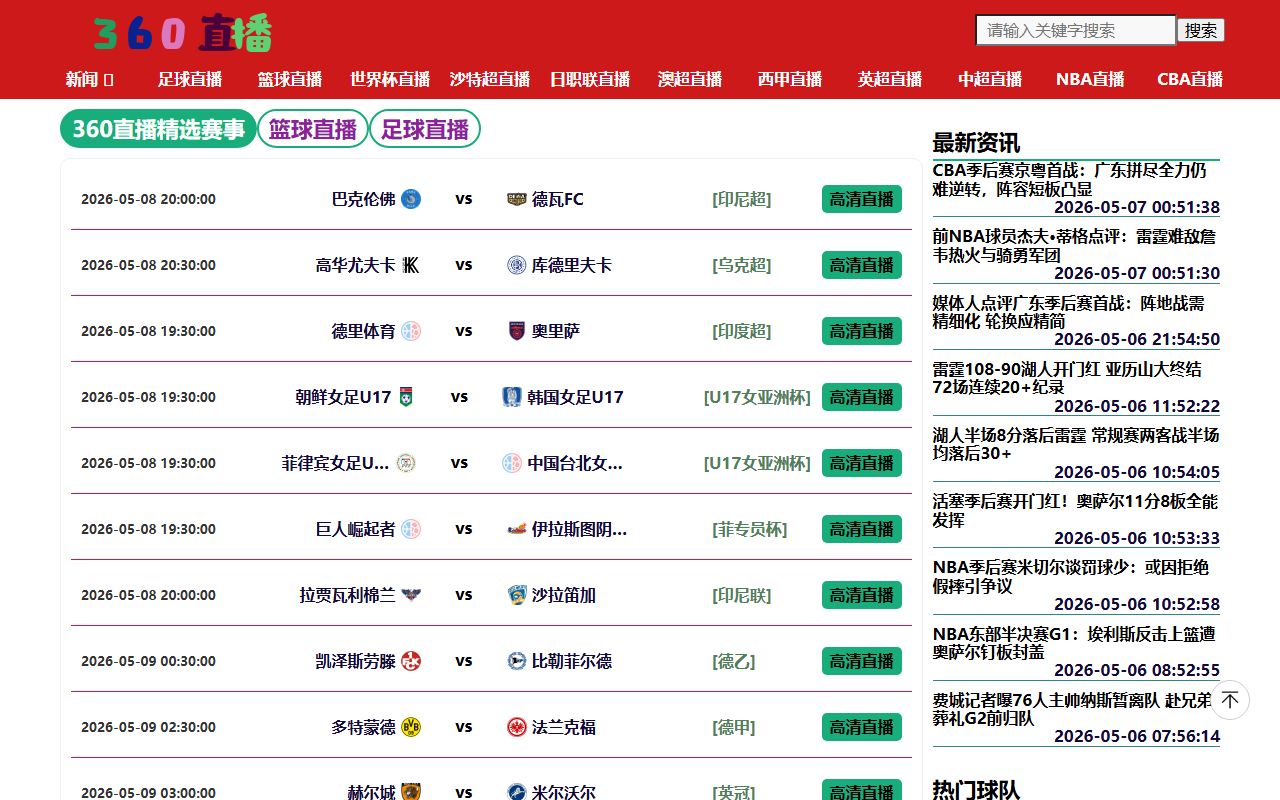Click the 韩国女足U17 team crest
Image resolution: width=1280 pixels, height=800 pixels.
click(x=512, y=397)
